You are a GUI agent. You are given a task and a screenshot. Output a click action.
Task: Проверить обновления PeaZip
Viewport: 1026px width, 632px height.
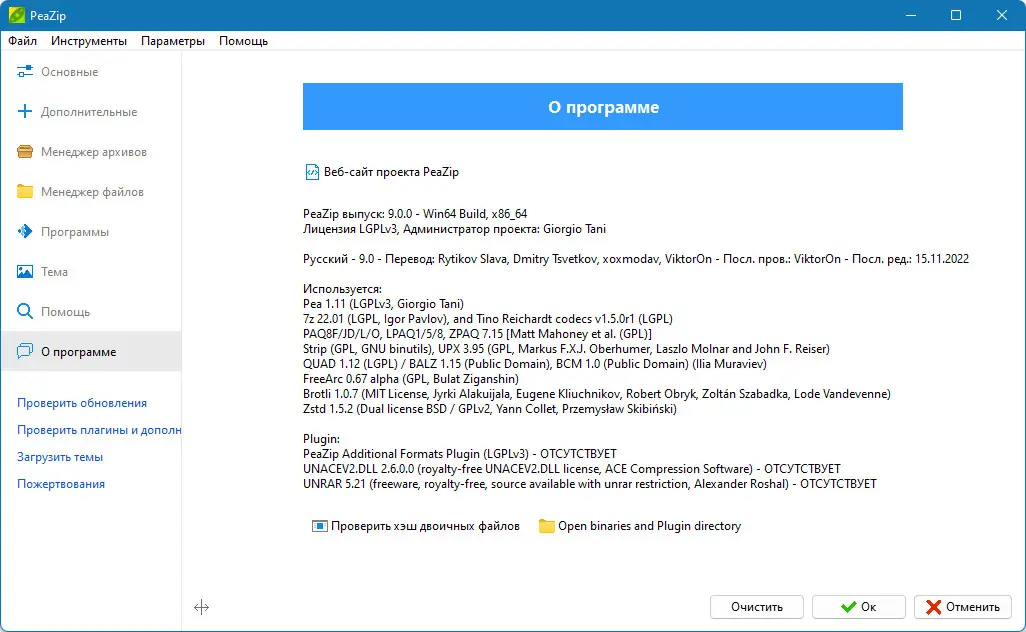68,402
